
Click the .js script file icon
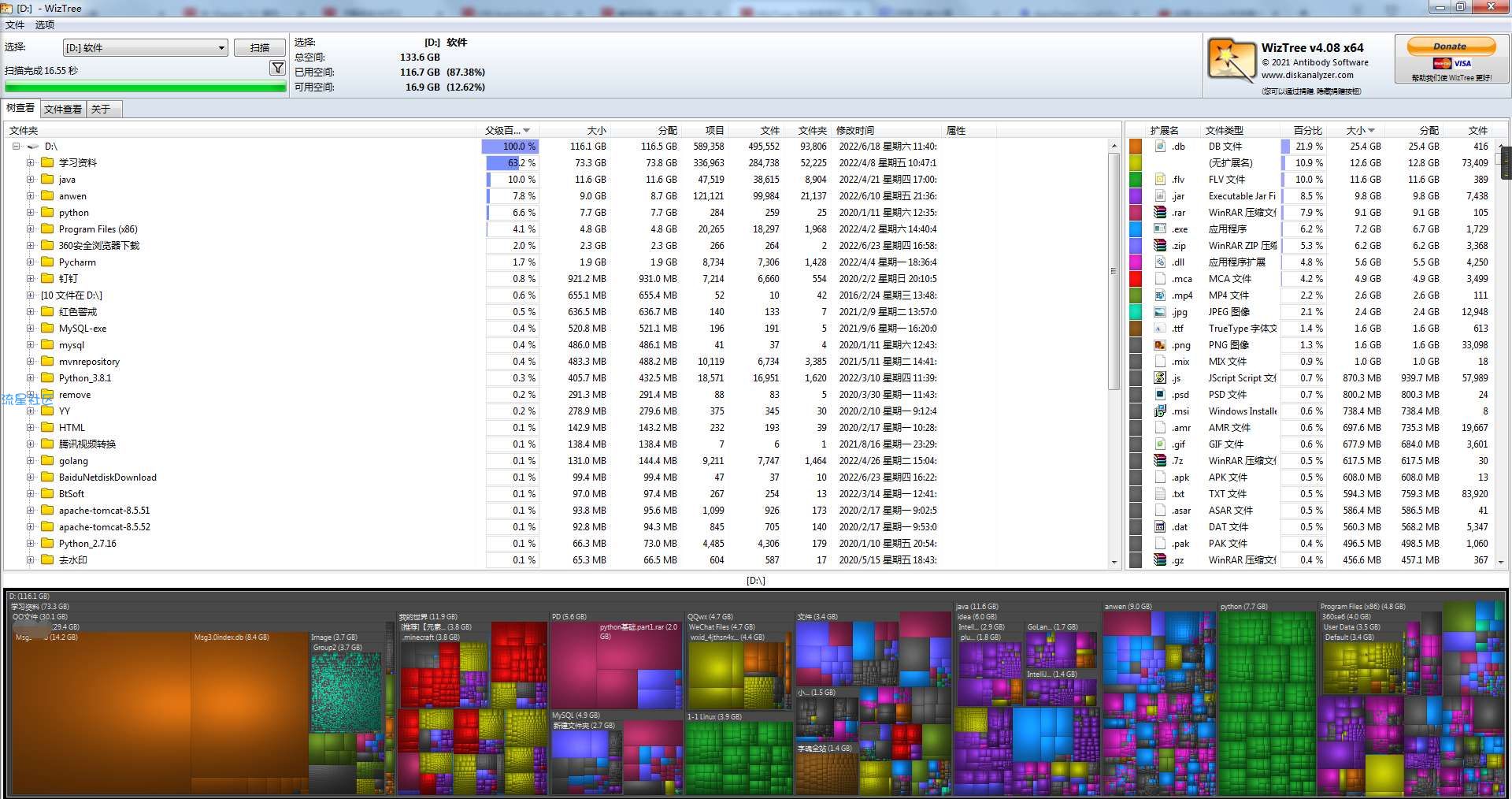pos(1160,377)
